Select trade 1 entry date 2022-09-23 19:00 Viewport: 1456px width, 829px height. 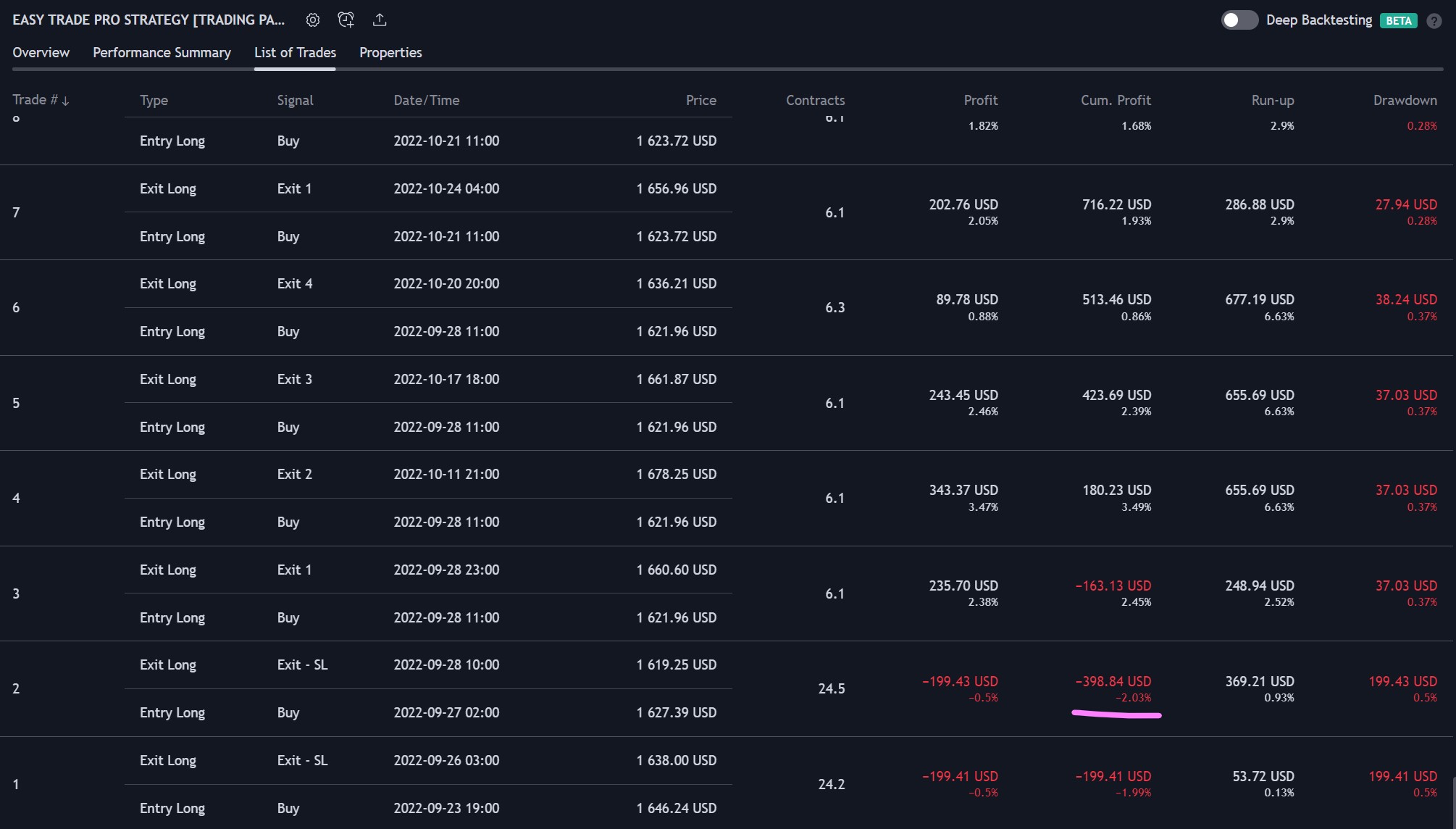[446, 808]
